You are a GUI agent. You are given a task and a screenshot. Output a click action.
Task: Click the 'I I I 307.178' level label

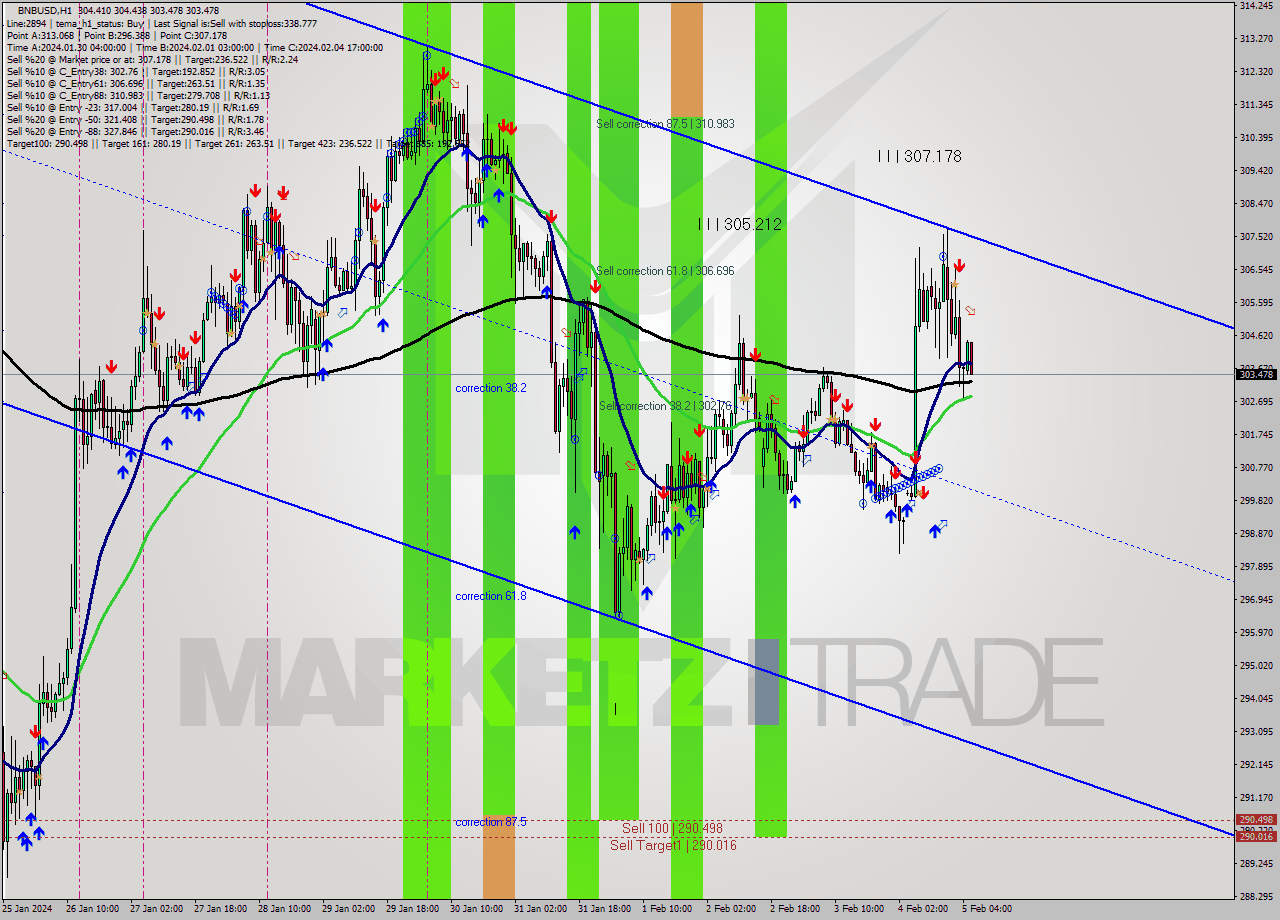pyautogui.click(x=919, y=156)
